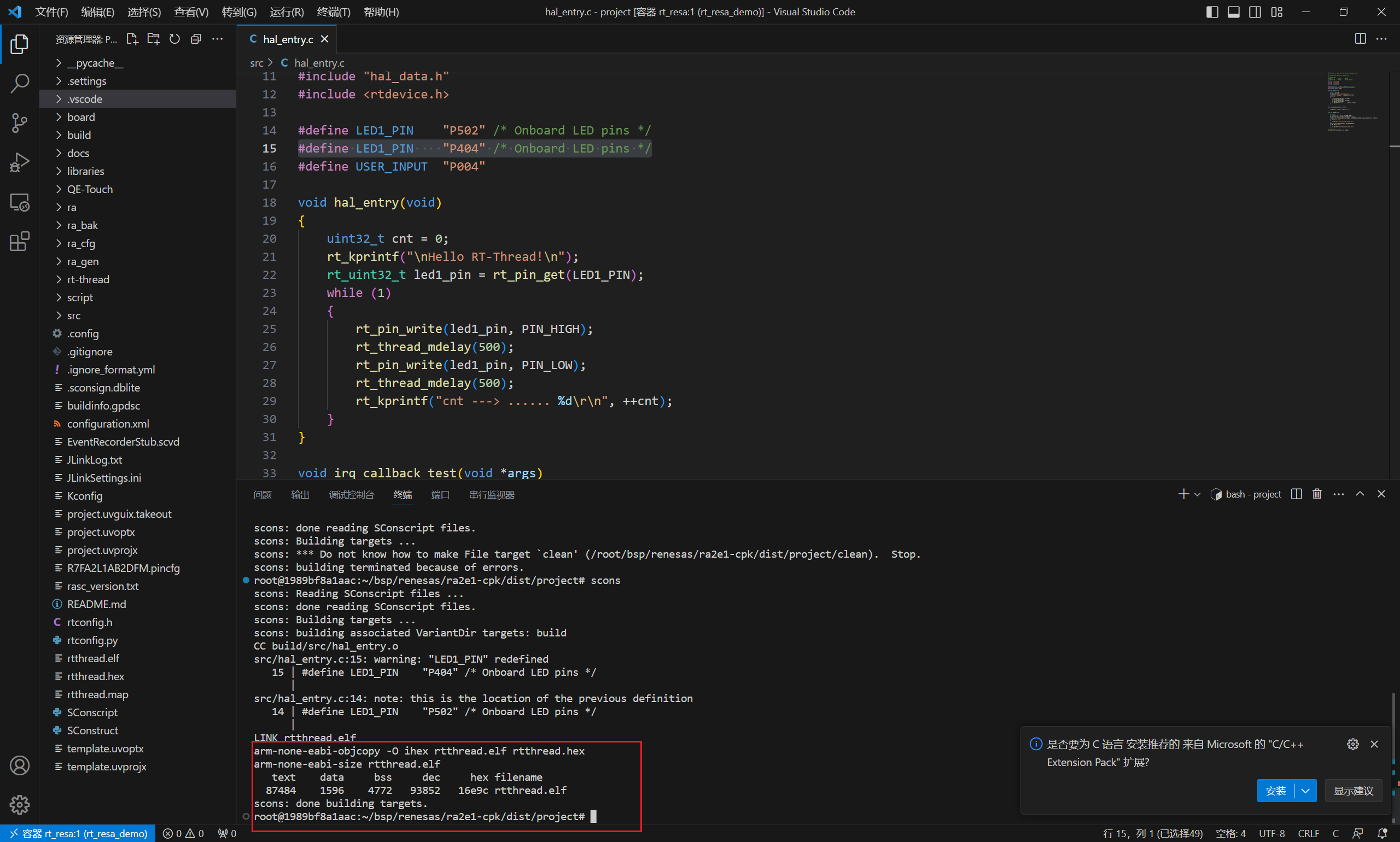Kill the terminal with trash icon
Screen dimensions: 1400x842
click(1317, 494)
